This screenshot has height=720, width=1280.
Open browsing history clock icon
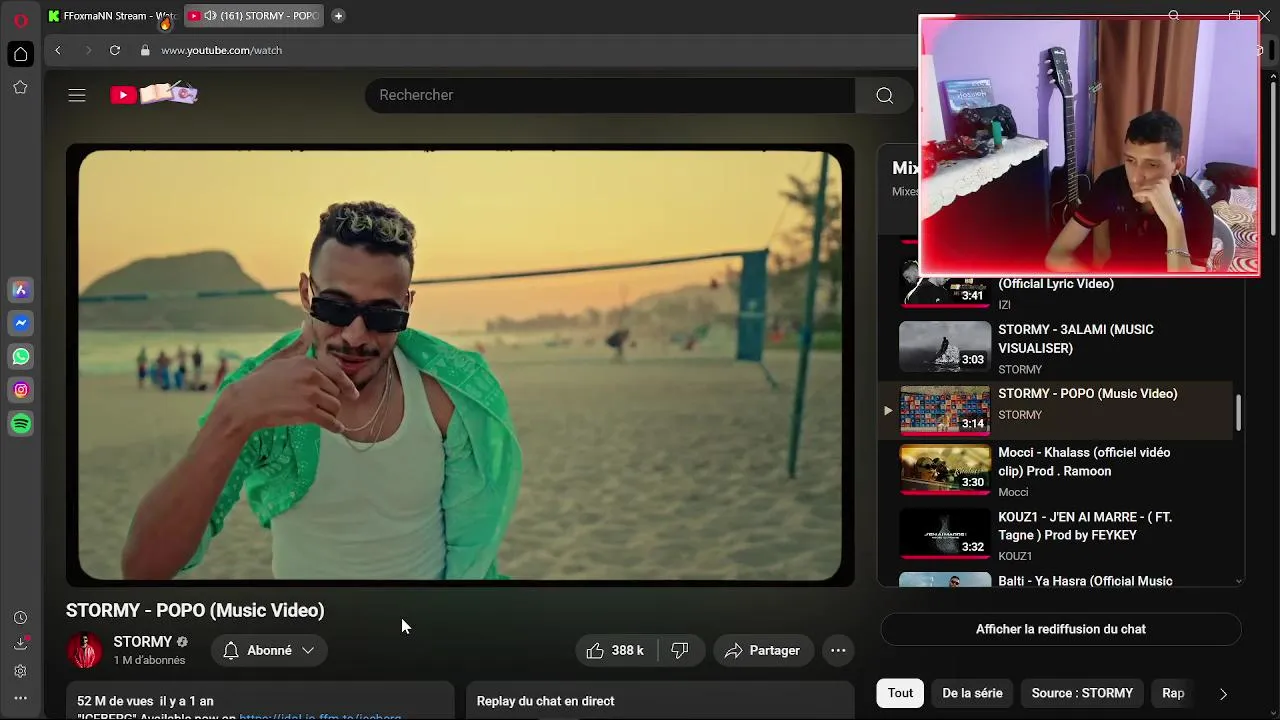(x=20, y=618)
